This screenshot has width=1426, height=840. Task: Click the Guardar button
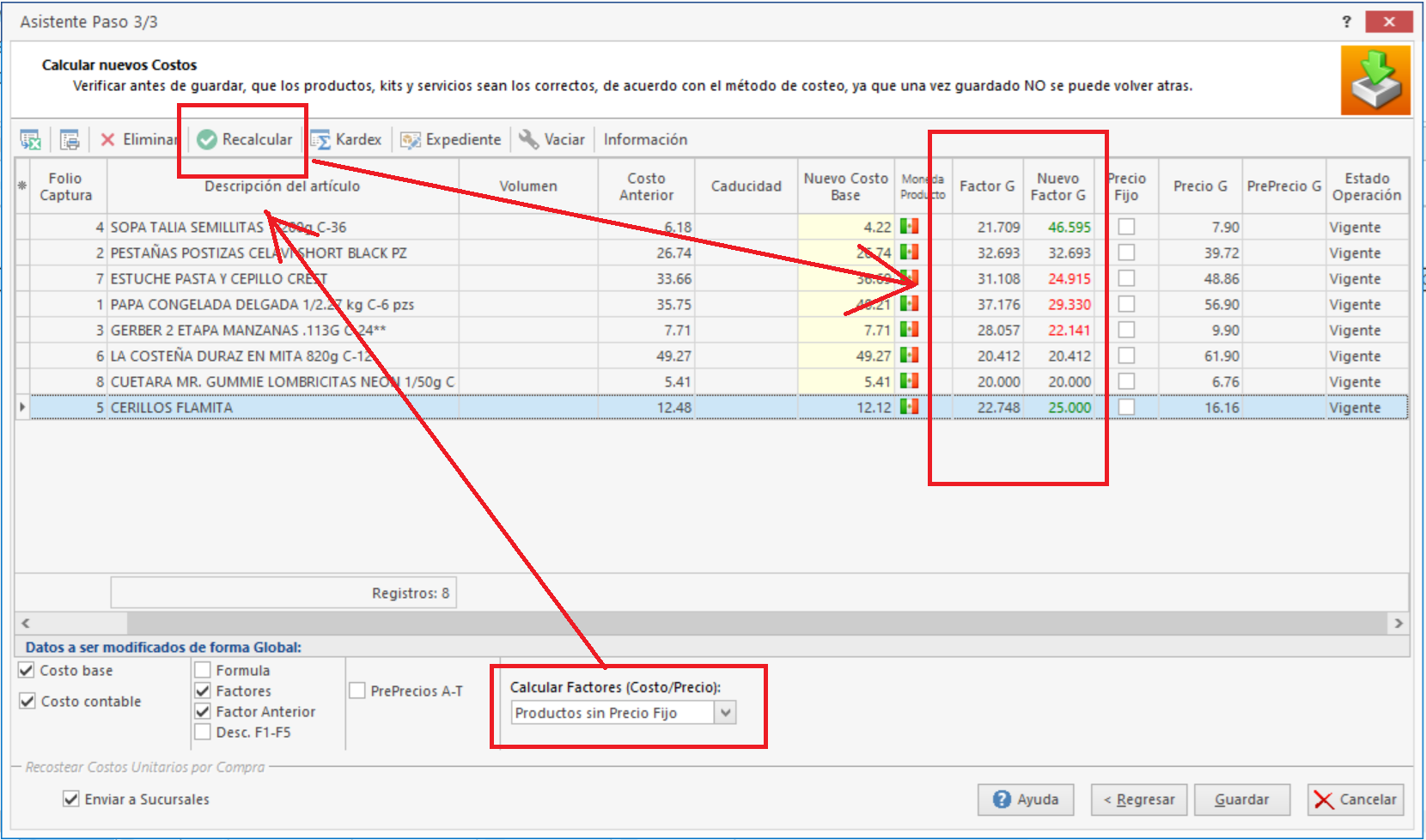1242,800
